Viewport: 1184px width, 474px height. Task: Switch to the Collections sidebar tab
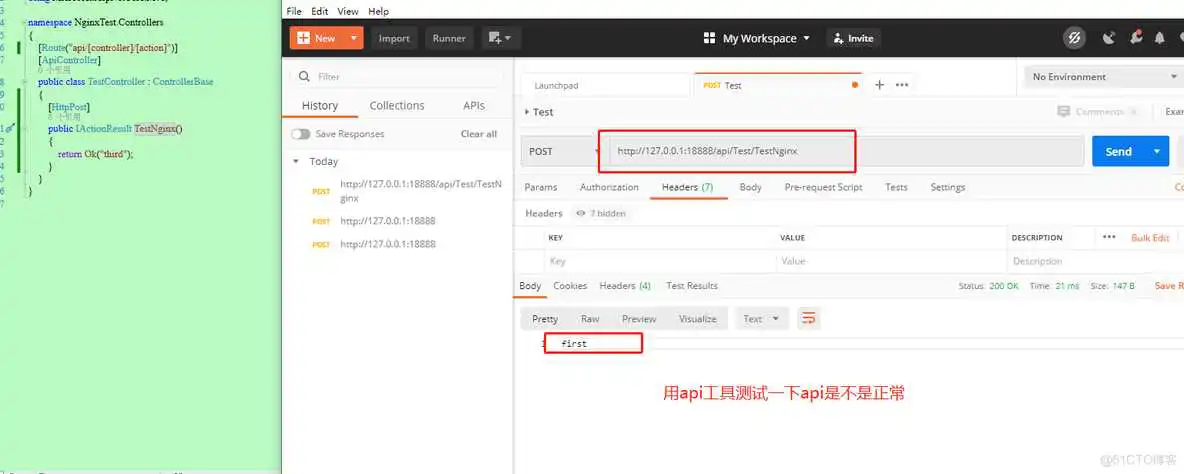pos(396,106)
